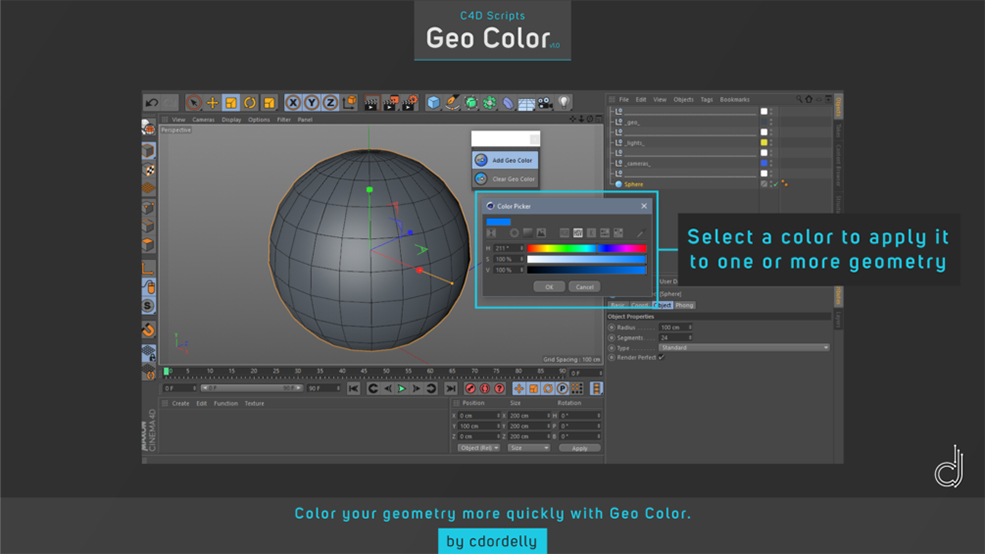985x554 pixels.
Task: Open the viewport Display menu
Action: coord(231,119)
